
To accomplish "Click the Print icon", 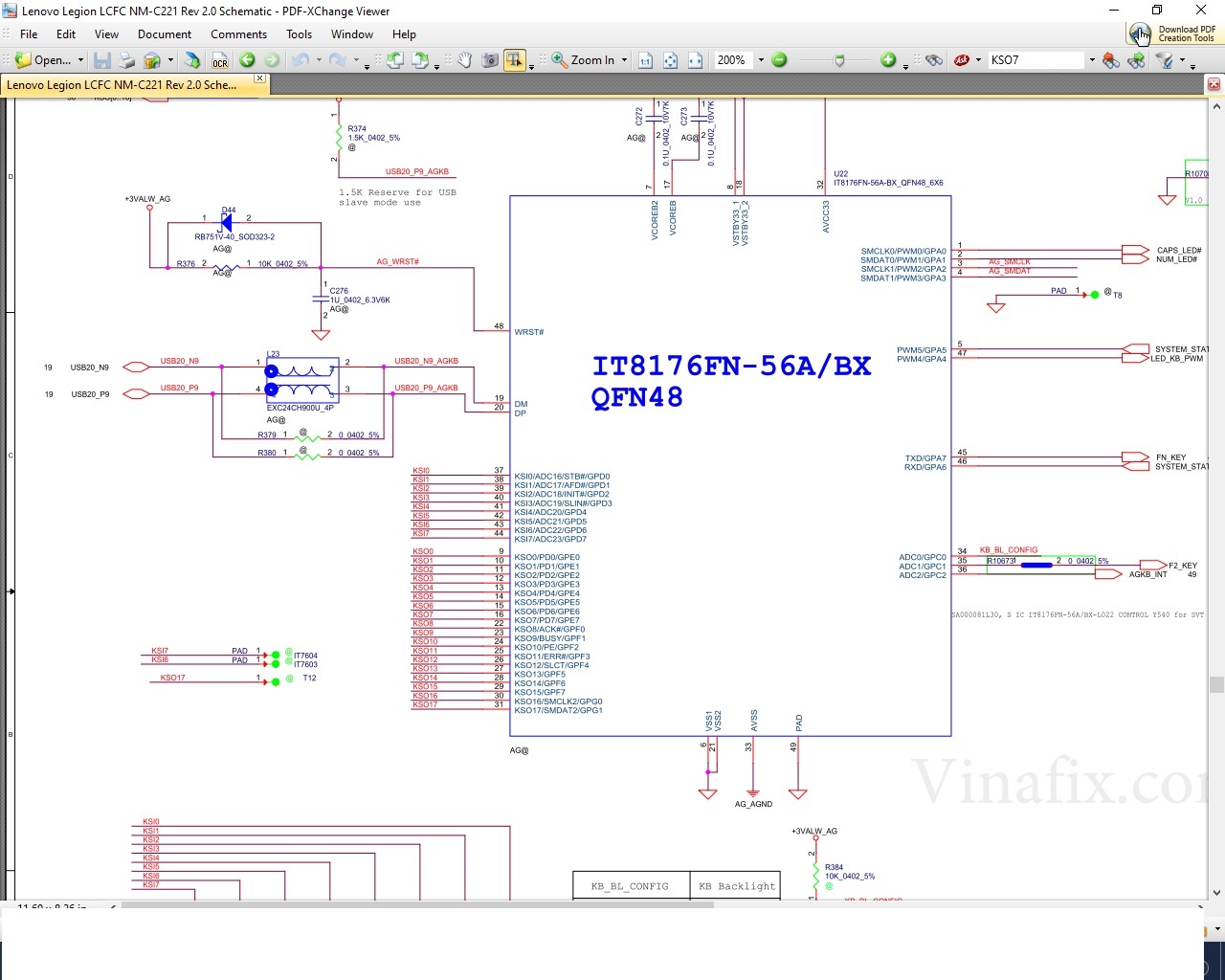I will (126, 60).
